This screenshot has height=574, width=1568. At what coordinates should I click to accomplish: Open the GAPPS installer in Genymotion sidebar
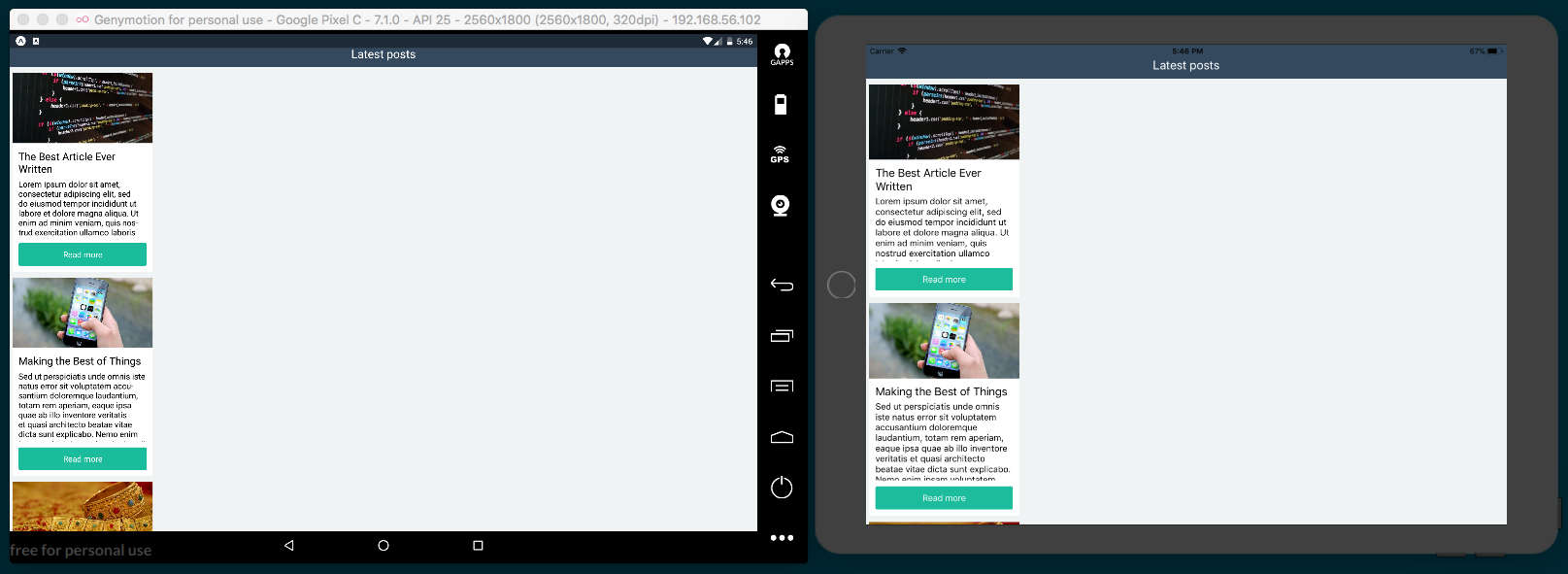pyautogui.click(x=782, y=54)
